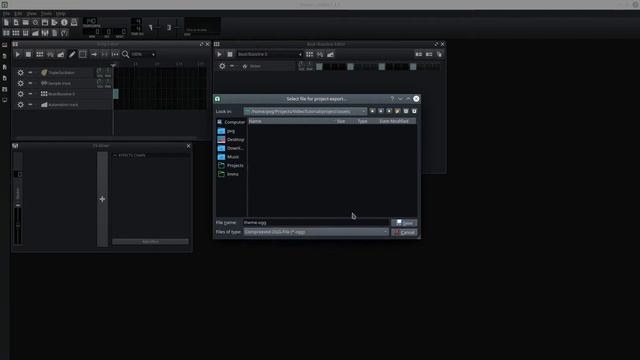Open Automation track gear menu
The height and width of the screenshot is (360, 640).
coord(20,105)
